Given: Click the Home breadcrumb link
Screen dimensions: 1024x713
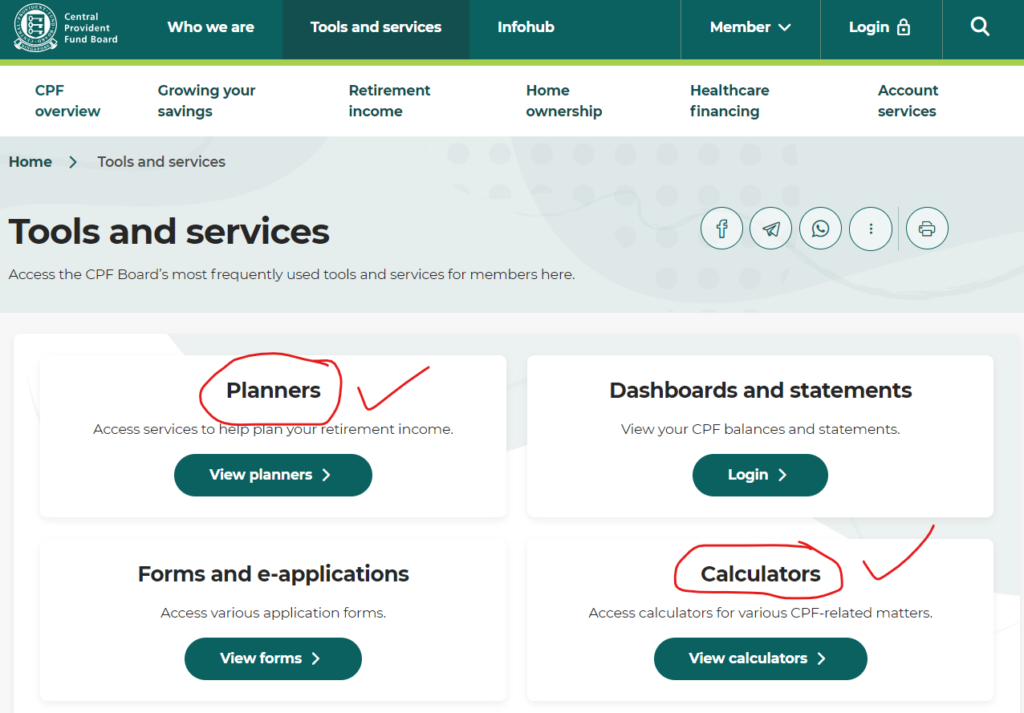Looking at the screenshot, I should (x=30, y=162).
